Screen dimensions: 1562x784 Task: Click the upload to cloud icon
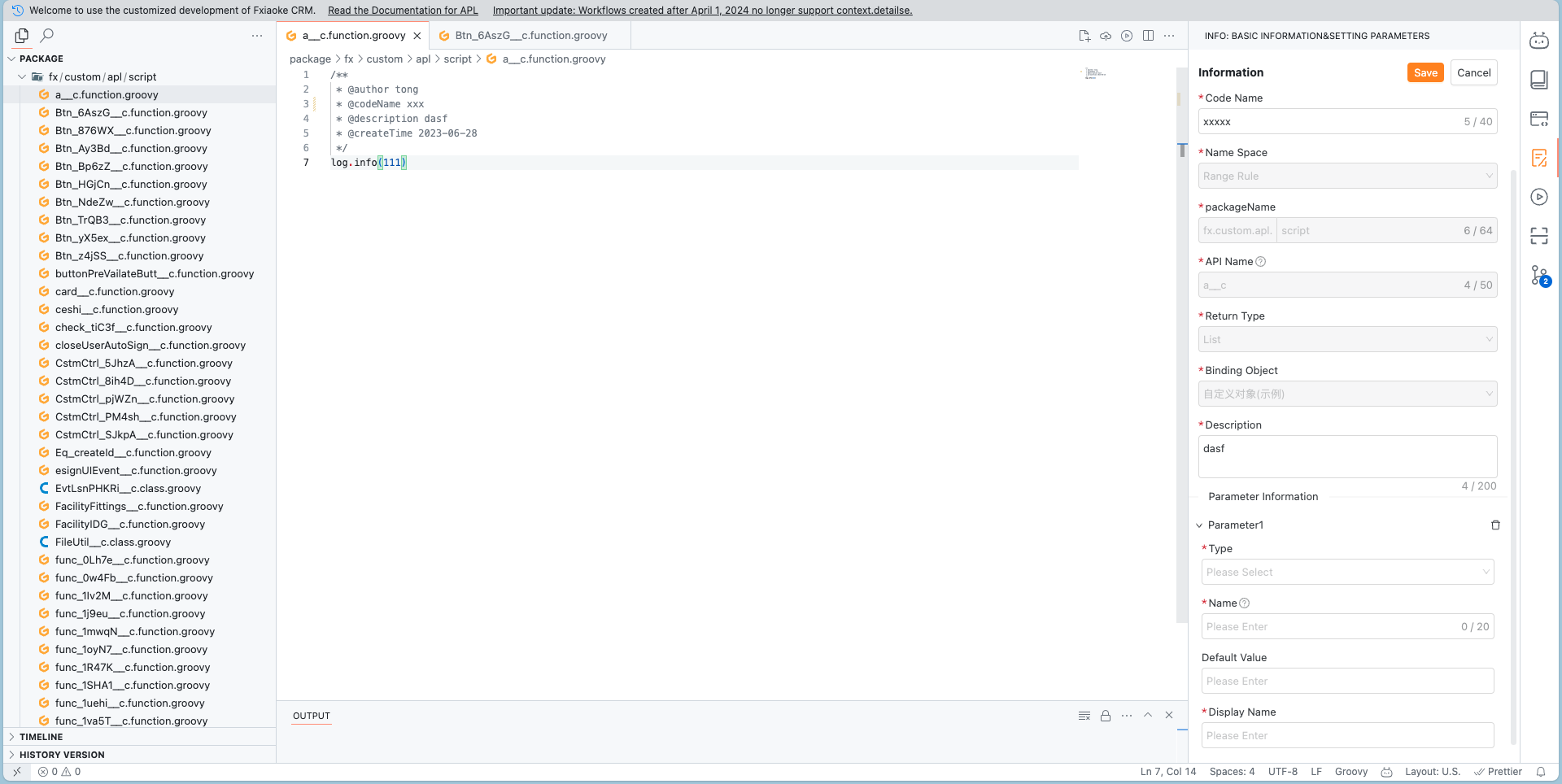point(1106,36)
